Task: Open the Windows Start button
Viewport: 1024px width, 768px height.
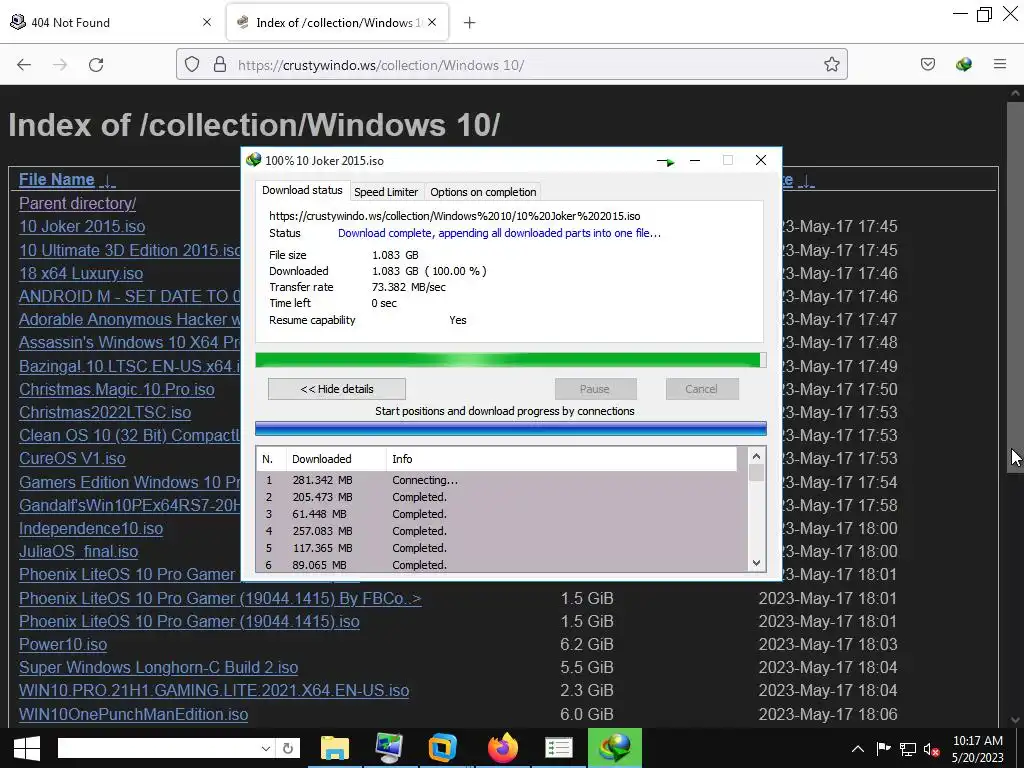Action: [27, 748]
